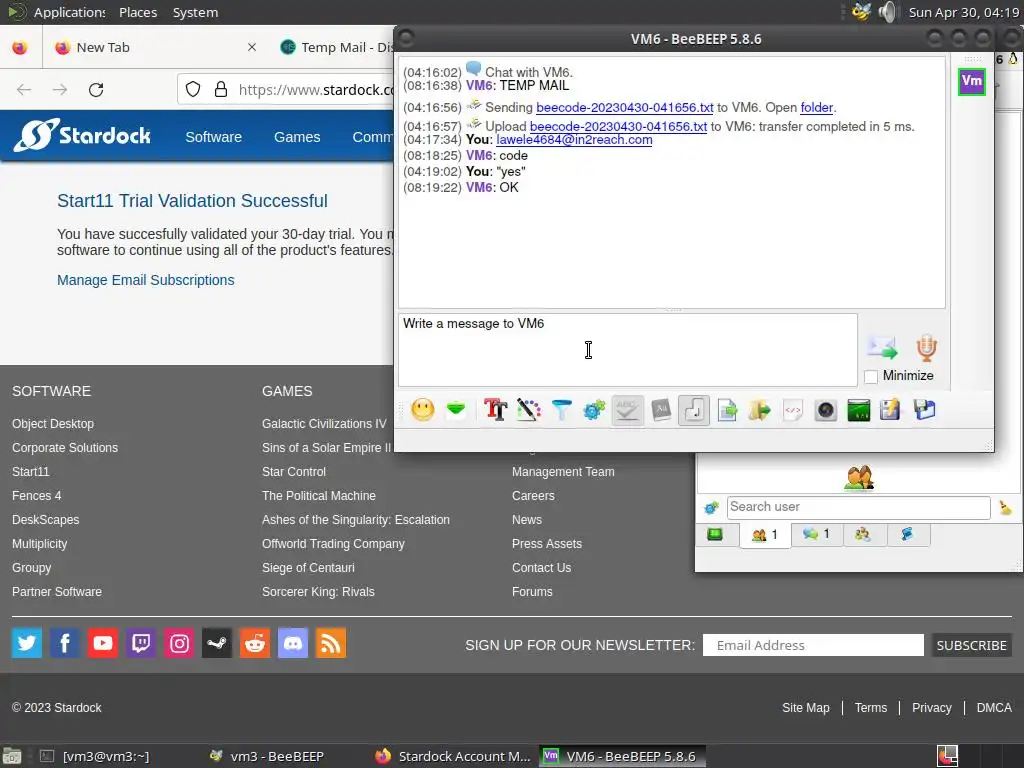
Task: Open the Places menu
Action: pos(138,12)
